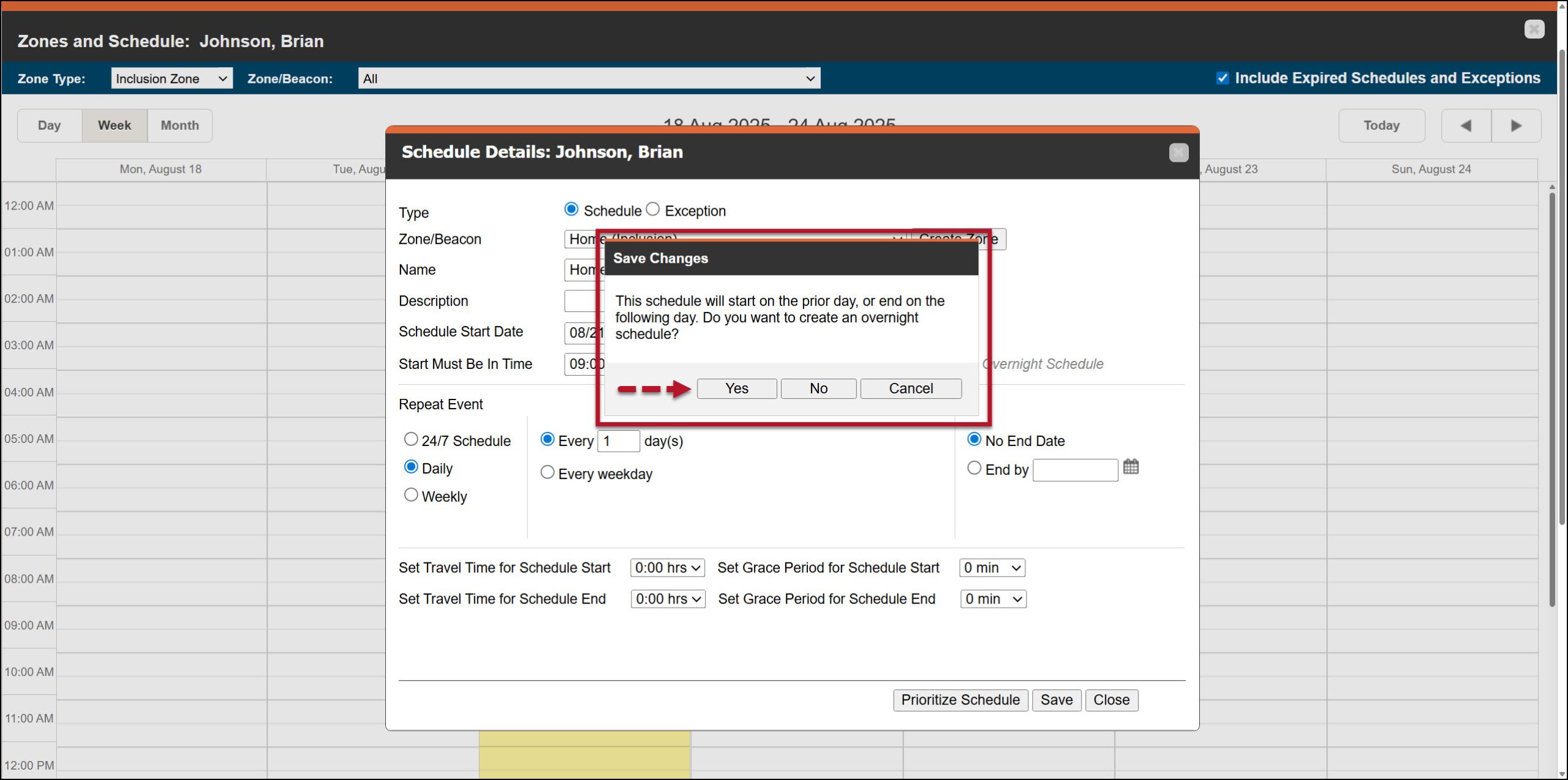Image resolution: width=1568 pixels, height=780 pixels.
Task: Uncheck Include Expired Schedules and Exceptions
Action: point(1222,78)
